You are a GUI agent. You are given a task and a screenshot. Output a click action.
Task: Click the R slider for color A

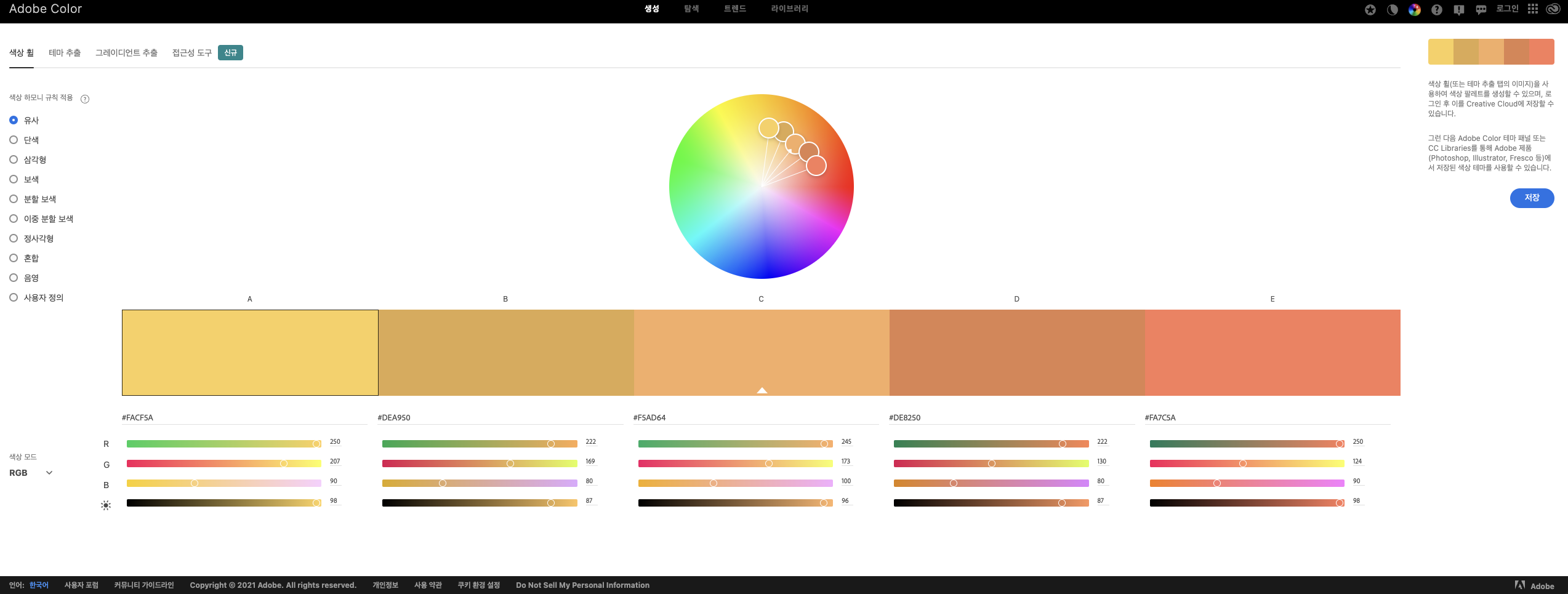(x=224, y=444)
